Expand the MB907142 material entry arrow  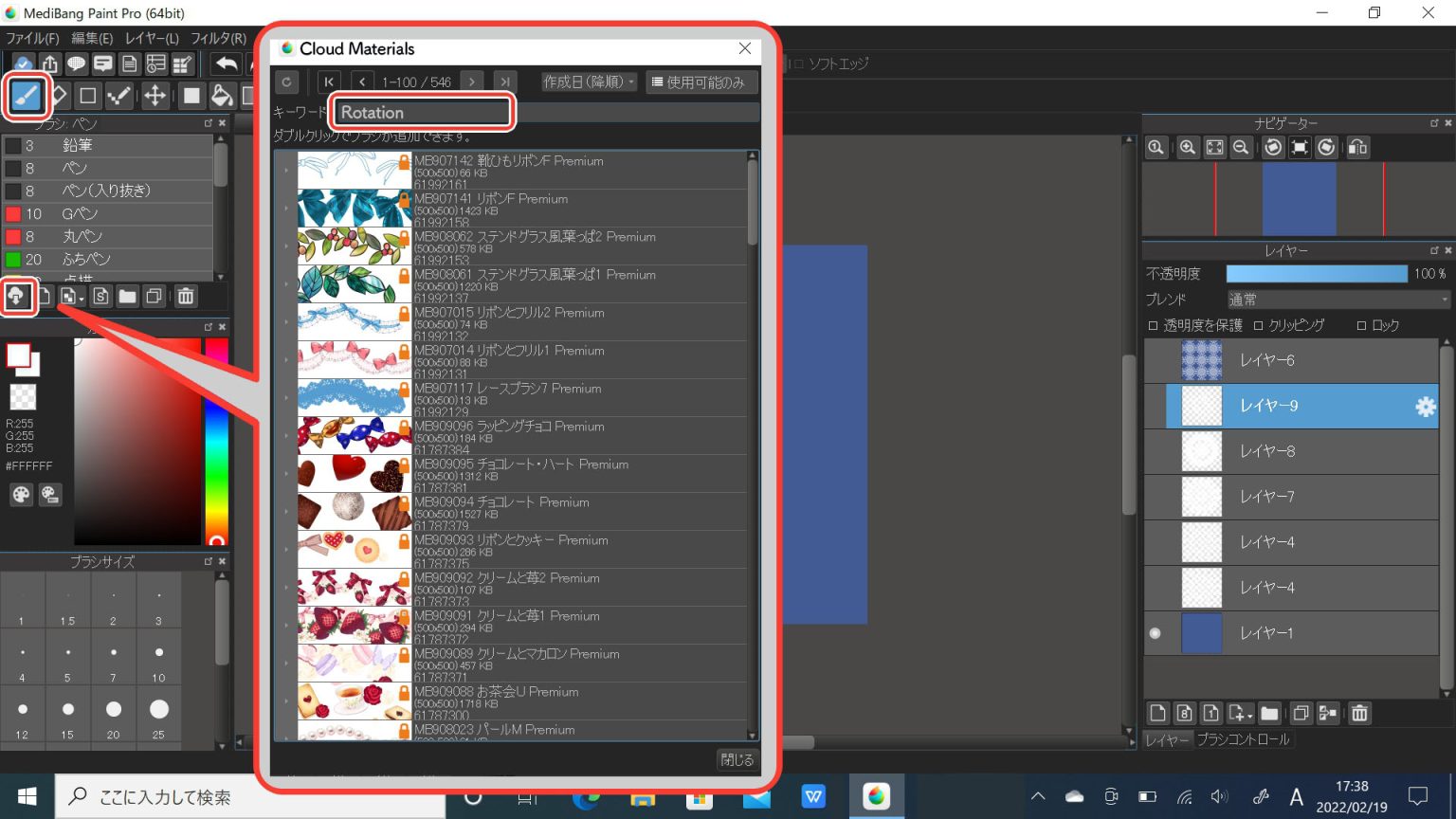(286, 171)
